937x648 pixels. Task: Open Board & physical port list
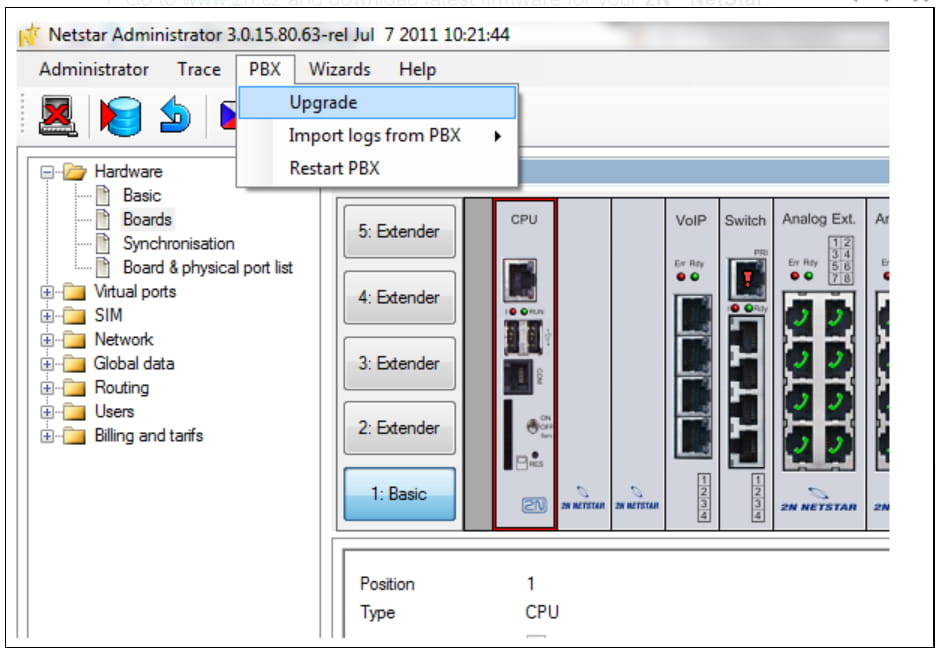point(207,267)
